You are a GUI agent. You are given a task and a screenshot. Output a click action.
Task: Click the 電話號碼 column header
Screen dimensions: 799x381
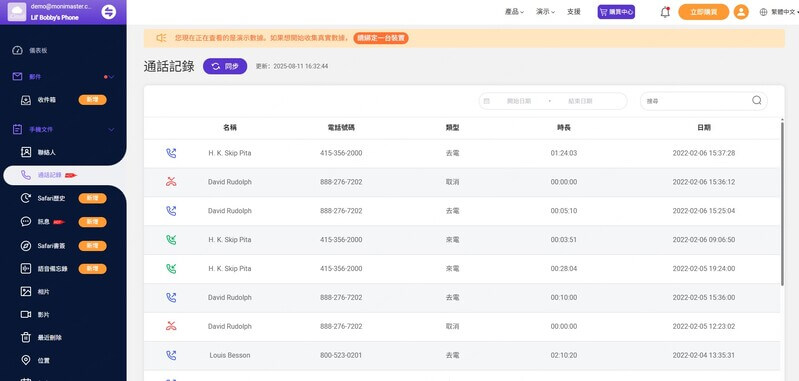(341, 128)
